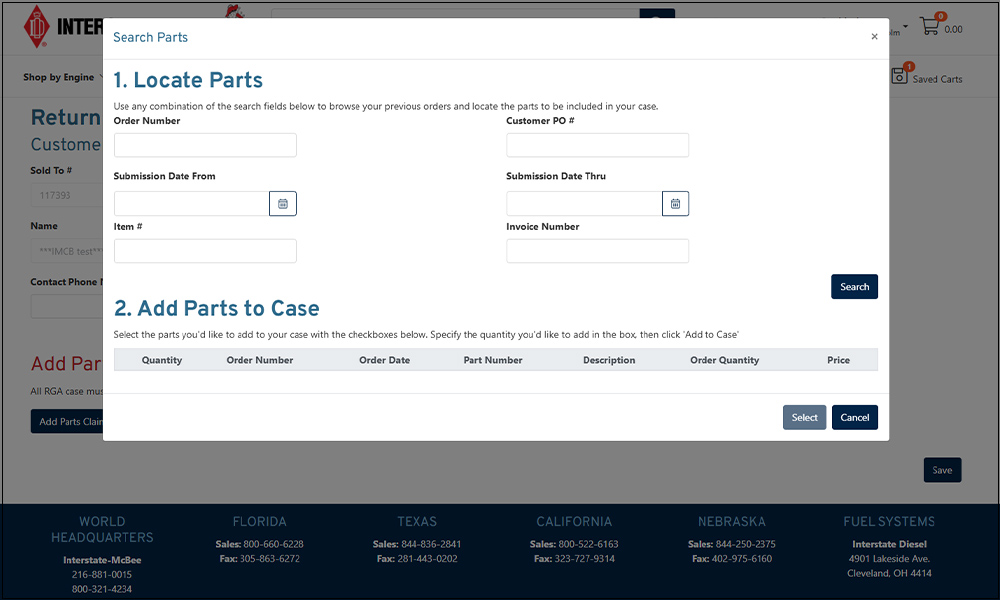
Task: Click the Search Parts dialog title
Action: point(151,38)
